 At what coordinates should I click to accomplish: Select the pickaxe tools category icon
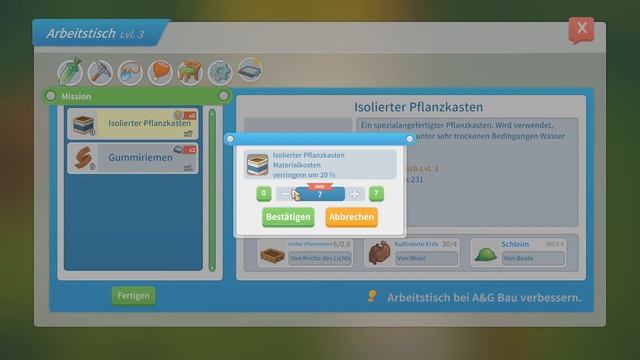point(100,72)
